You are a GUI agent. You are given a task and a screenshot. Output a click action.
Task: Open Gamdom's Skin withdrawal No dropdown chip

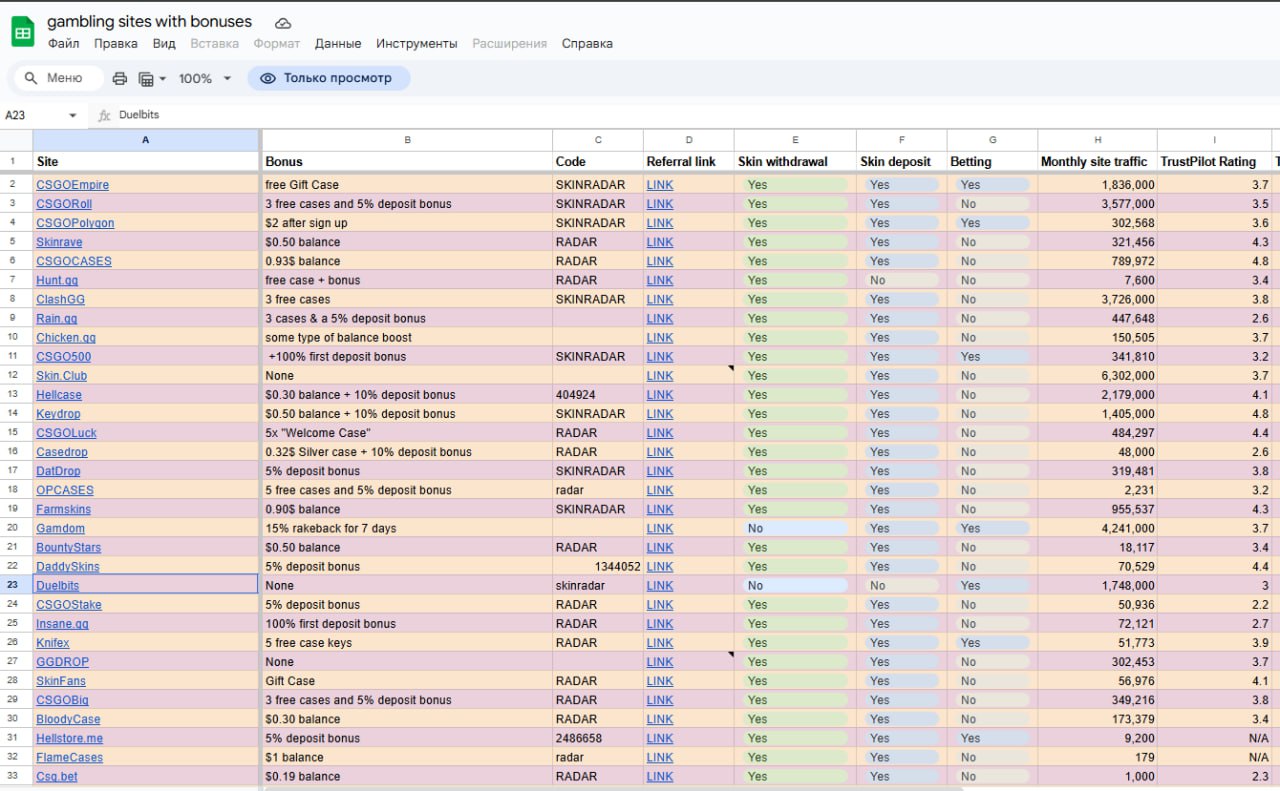click(x=794, y=528)
